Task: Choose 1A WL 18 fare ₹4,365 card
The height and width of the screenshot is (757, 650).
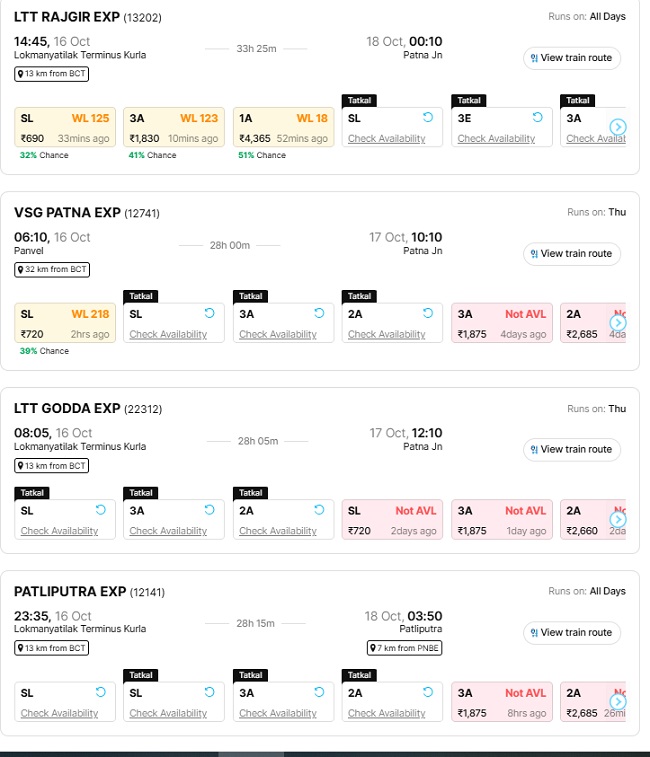Action: (x=283, y=128)
